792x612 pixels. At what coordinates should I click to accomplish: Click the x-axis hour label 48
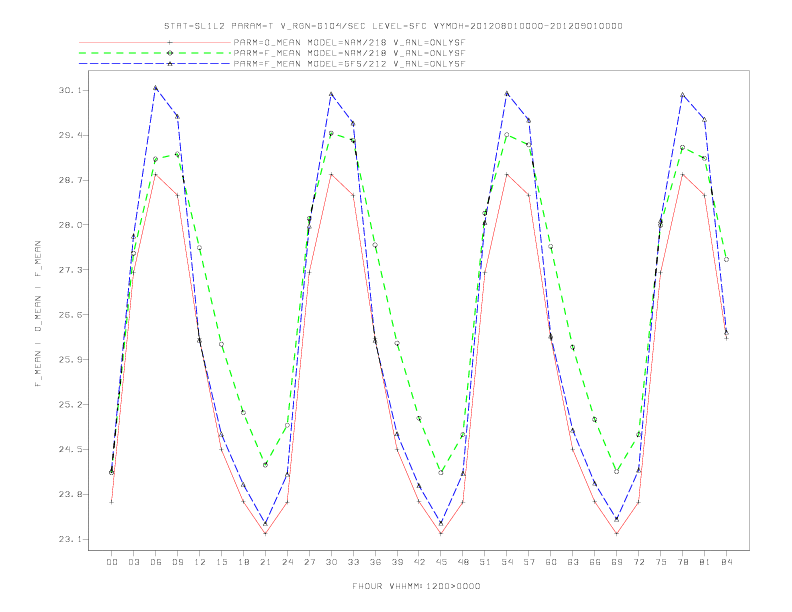[463, 562]
